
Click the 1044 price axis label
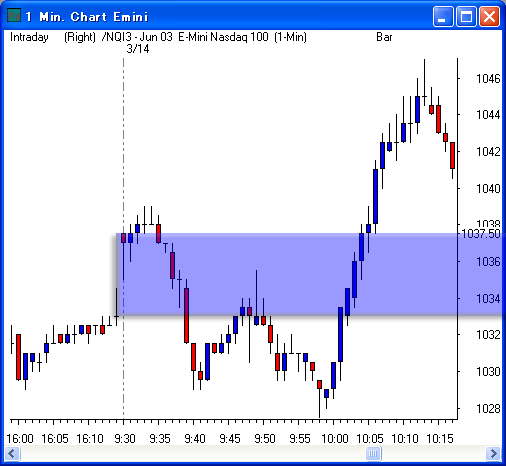(x=488, y=115)
